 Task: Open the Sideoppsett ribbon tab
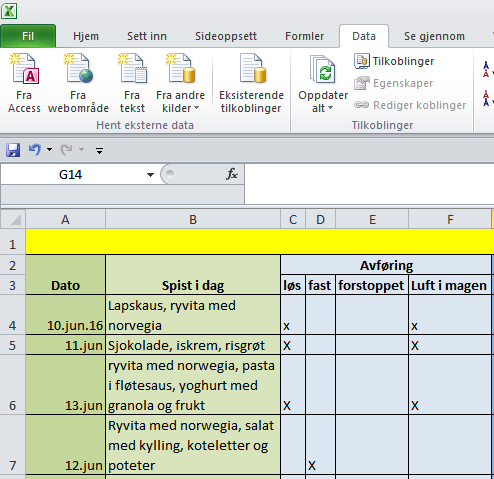[226, 36]
